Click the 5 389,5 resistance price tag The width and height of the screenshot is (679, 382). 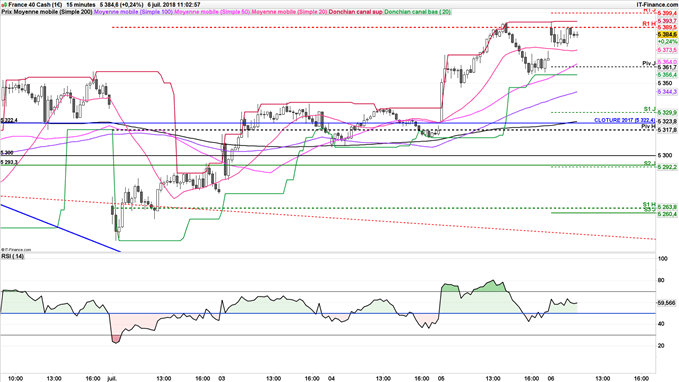[x=667, y=27]
